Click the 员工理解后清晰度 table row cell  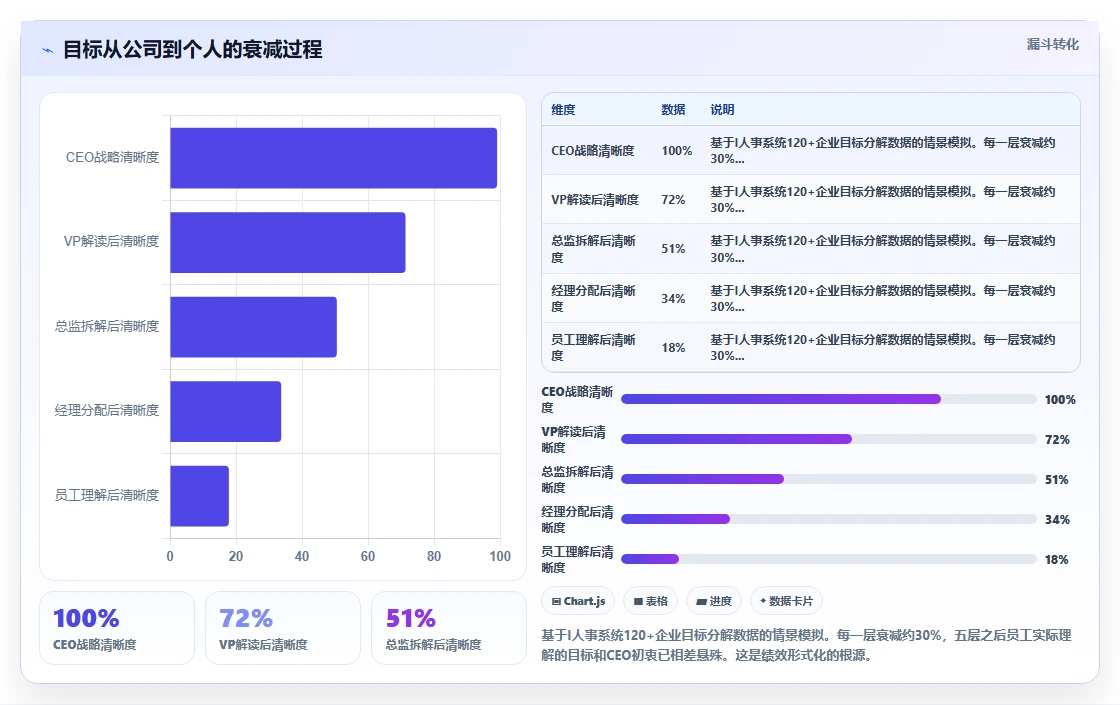594,347
